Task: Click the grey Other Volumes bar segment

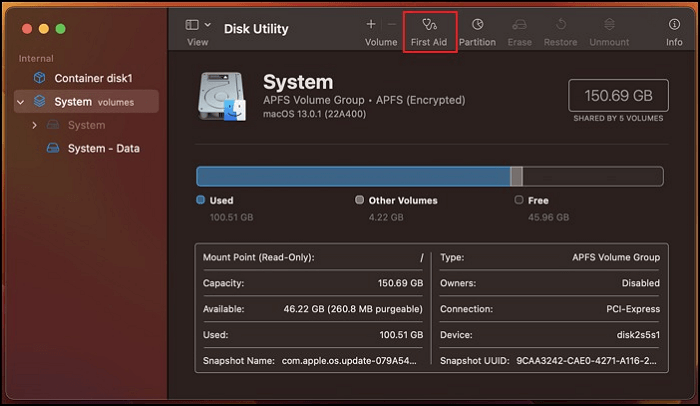Action: [x=516, y=176]
